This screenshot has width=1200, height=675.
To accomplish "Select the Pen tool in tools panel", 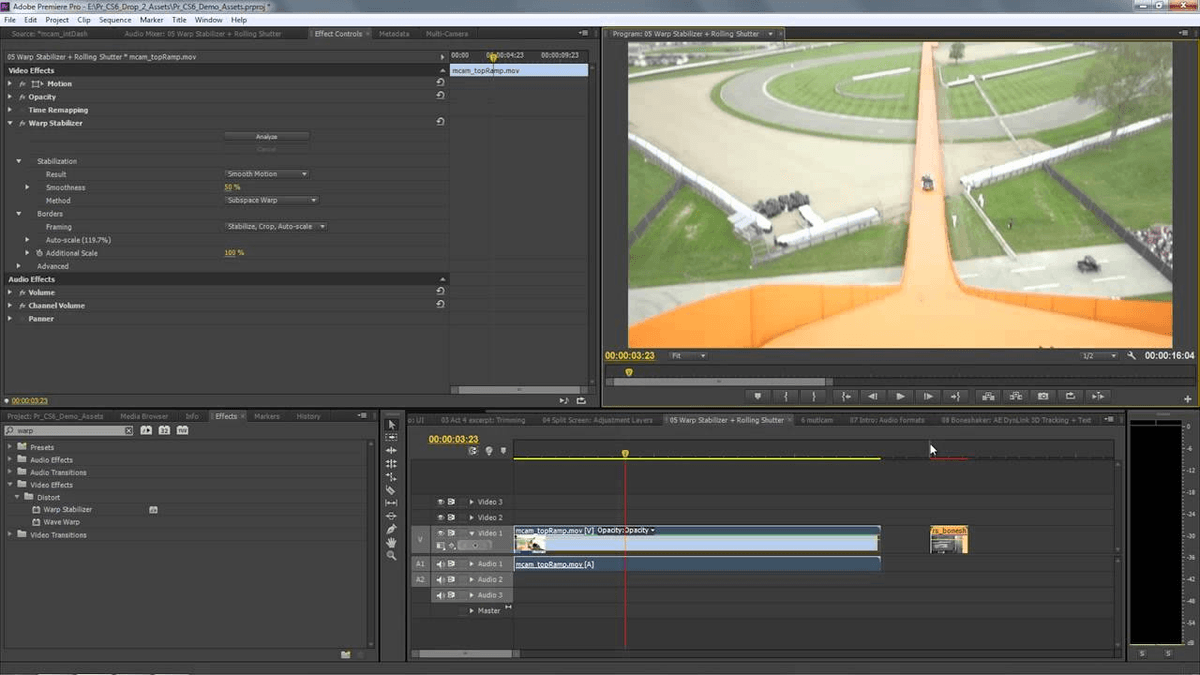I will click(x=391, y=529).
